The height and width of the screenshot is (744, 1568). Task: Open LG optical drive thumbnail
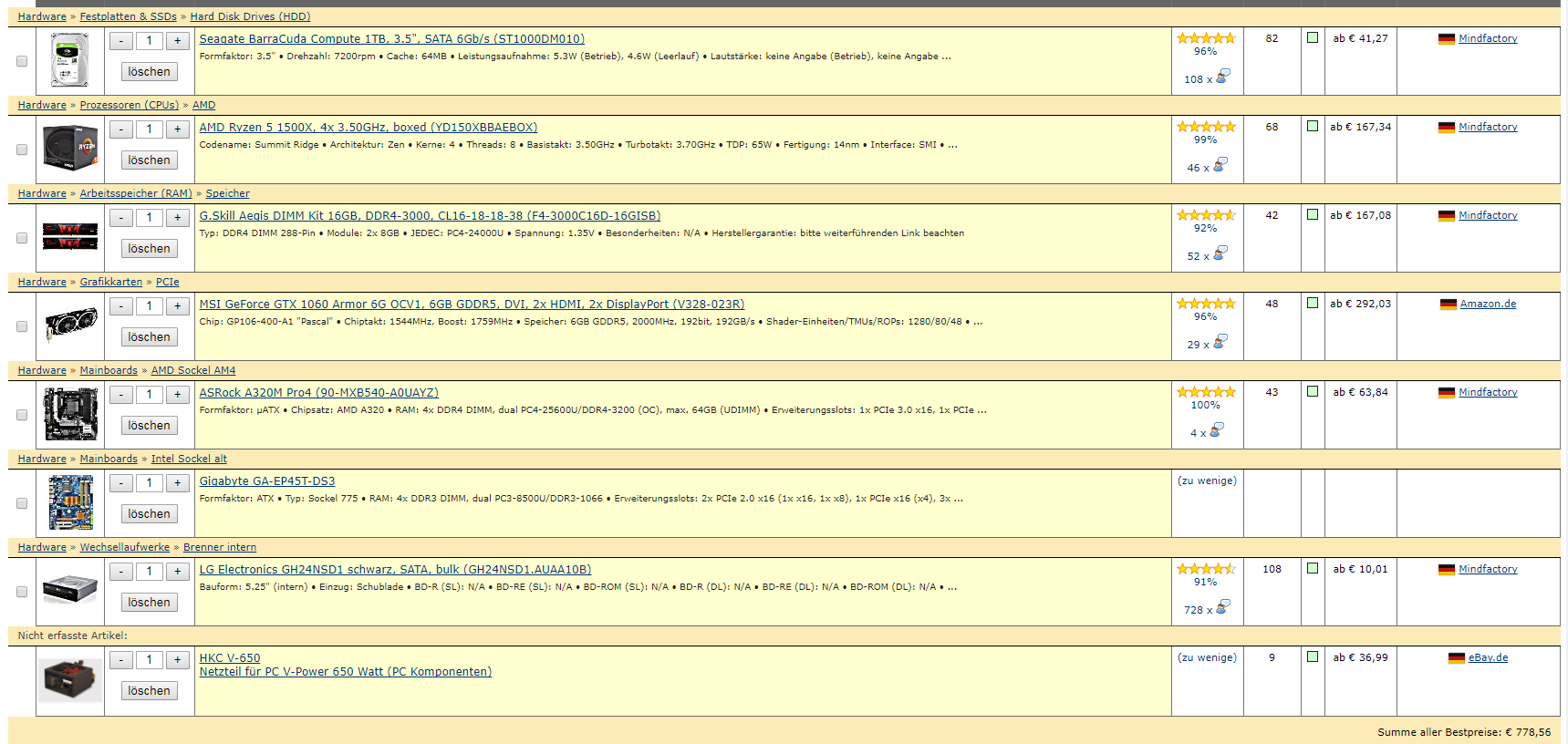pyautogui.click(x=70, y=589)
